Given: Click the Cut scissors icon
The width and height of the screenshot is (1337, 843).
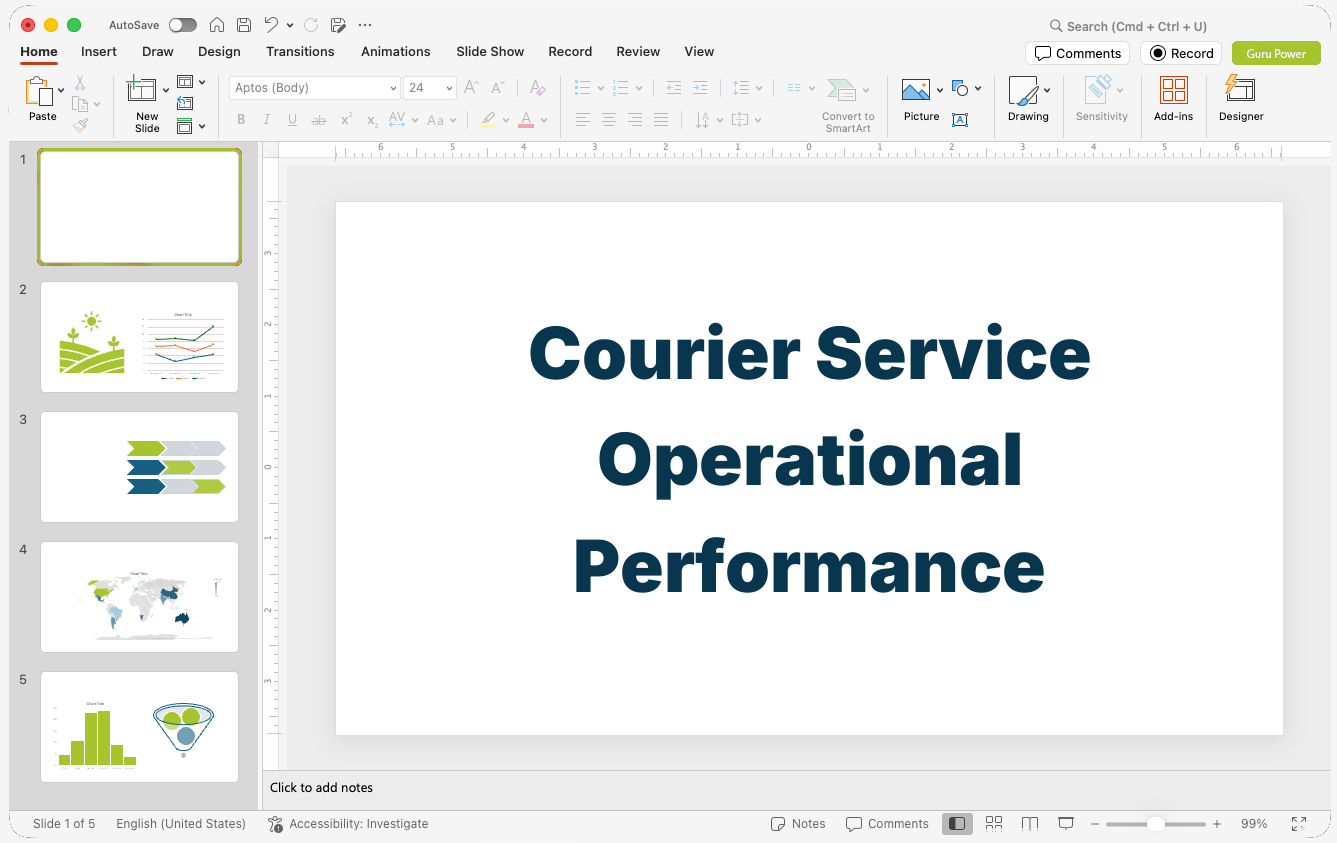Looking at the screenshot, I should coord(80,83).
